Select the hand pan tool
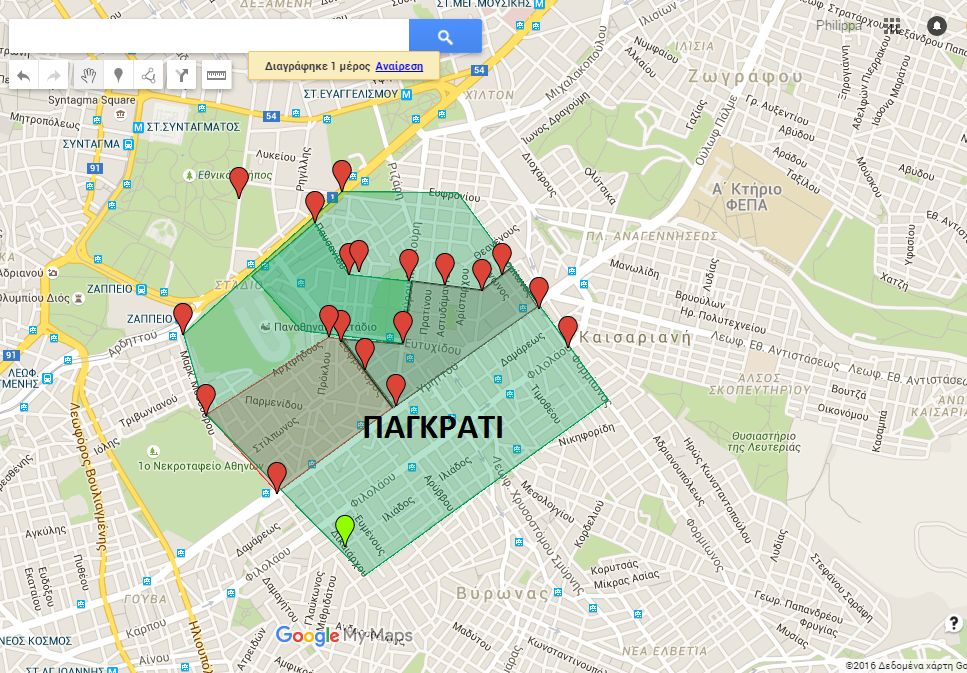Viewport: 967px width, 673px height. [x=88, y=75]
